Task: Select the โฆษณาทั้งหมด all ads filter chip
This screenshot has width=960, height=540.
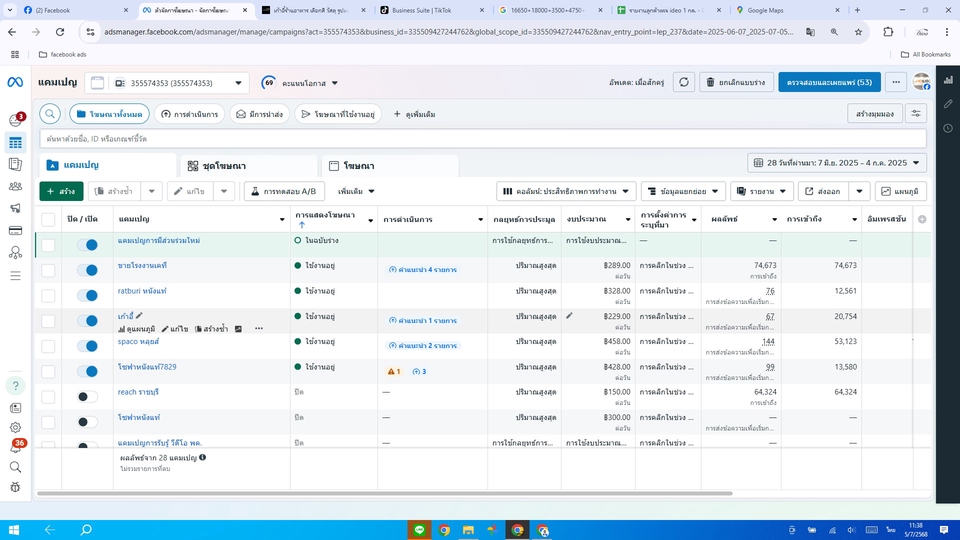Action: 110,114
